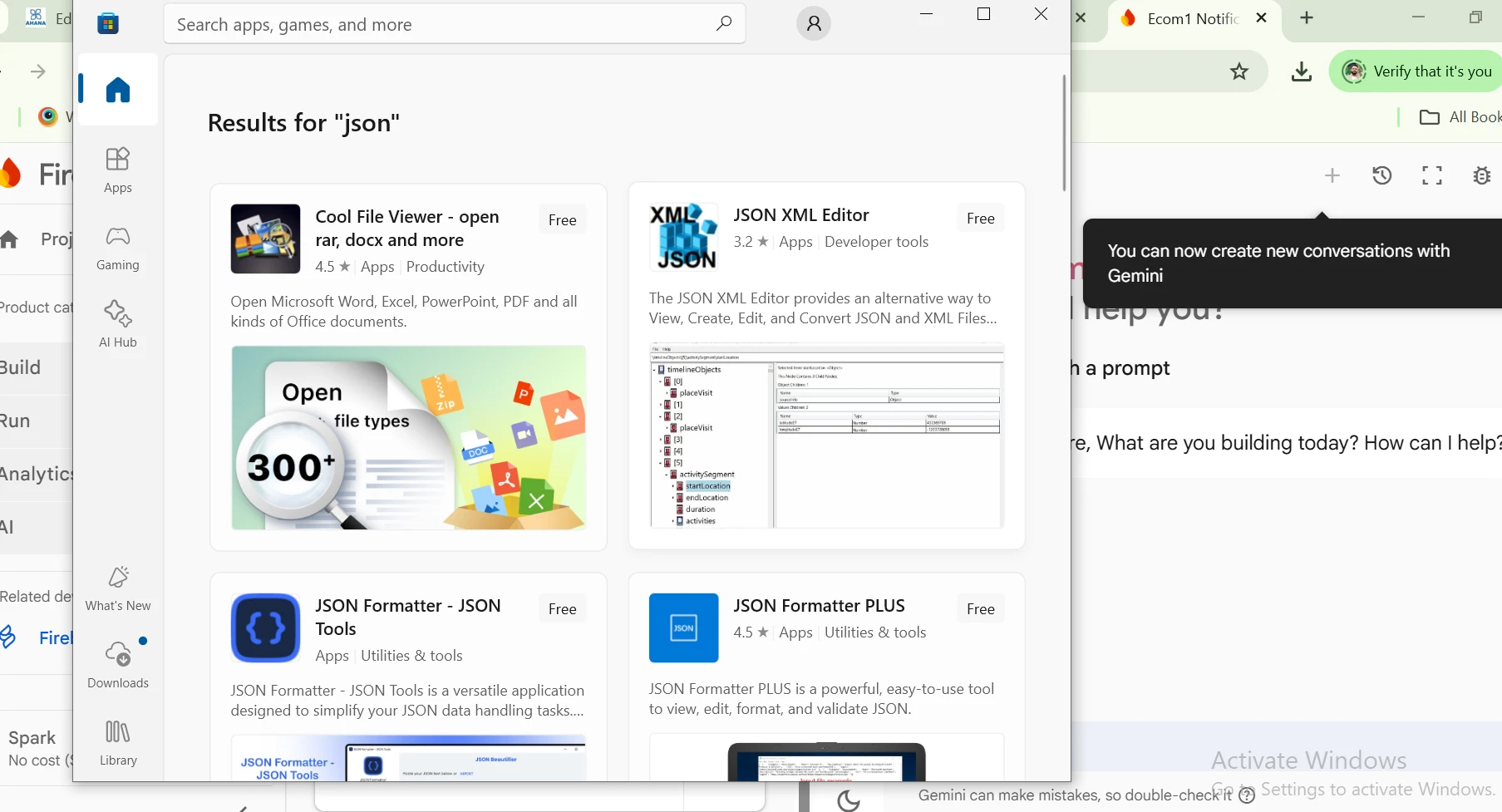The height and width of the screenshot is (812, 1502).
Task: Click "Productivity" category text
Action: 446,267
